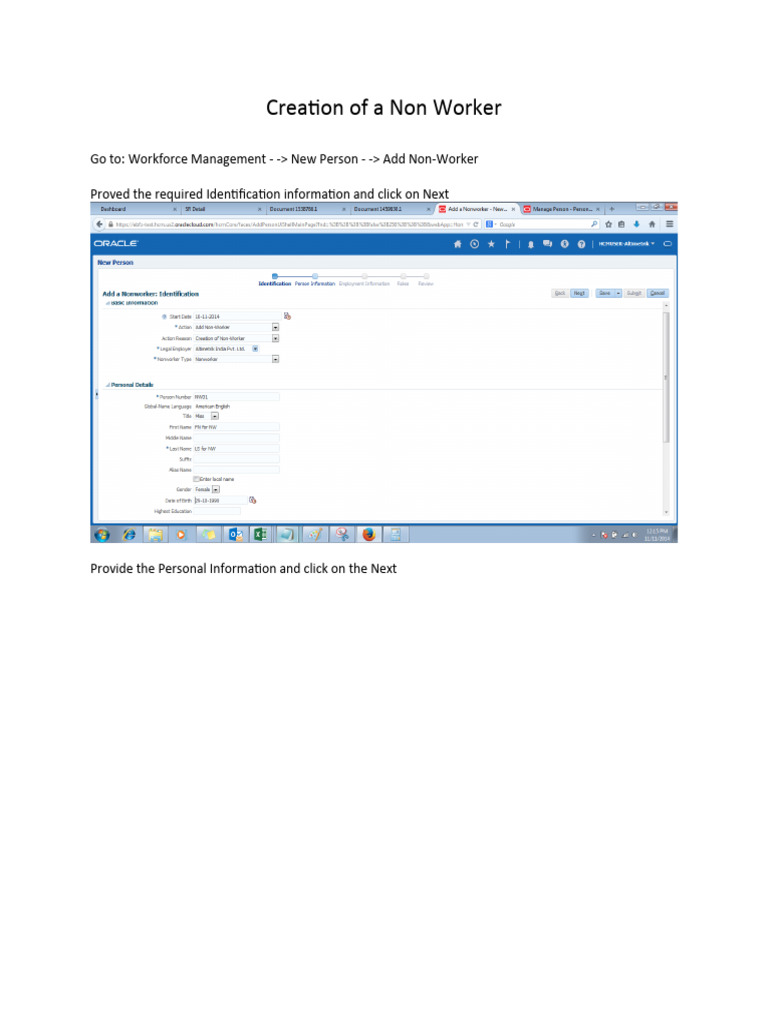
Task: Open the Nonworker Type dropdown
Action: click(276, 359)
